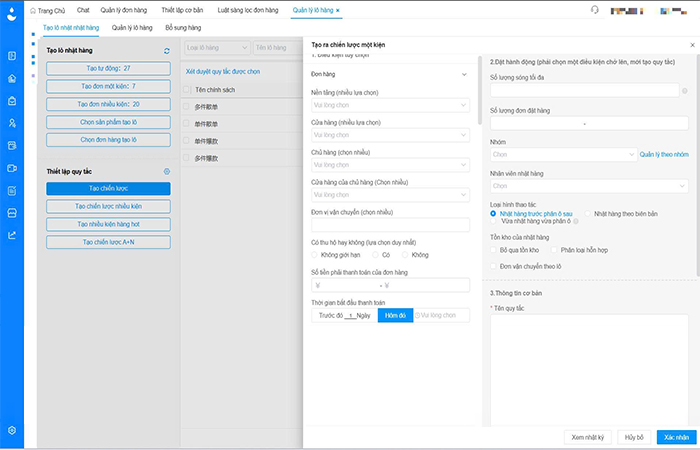
Task: Select the Không giới hạn radio option
Action: pyautogui.click(x=317, y=255)
